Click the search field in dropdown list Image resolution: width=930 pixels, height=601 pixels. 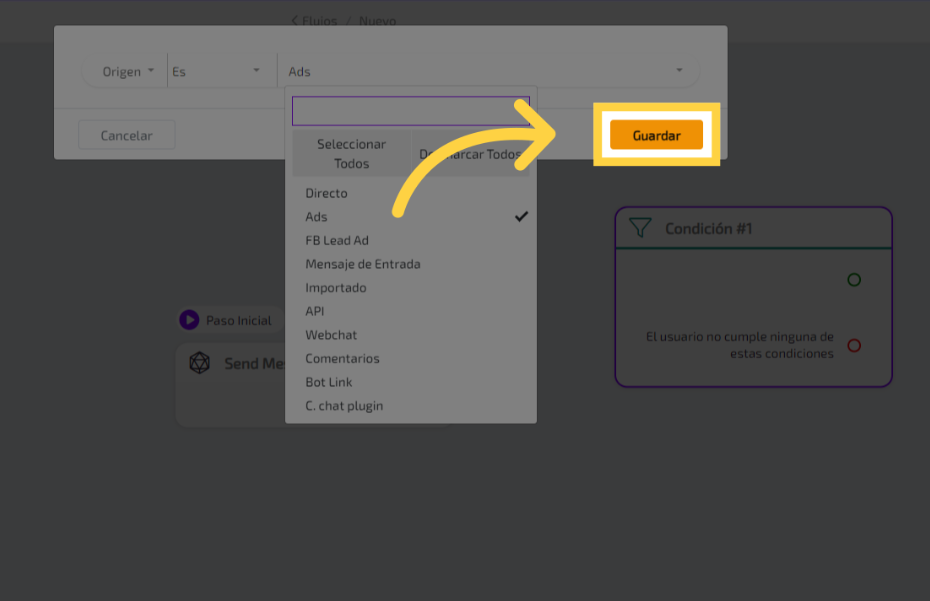[410, 111]
